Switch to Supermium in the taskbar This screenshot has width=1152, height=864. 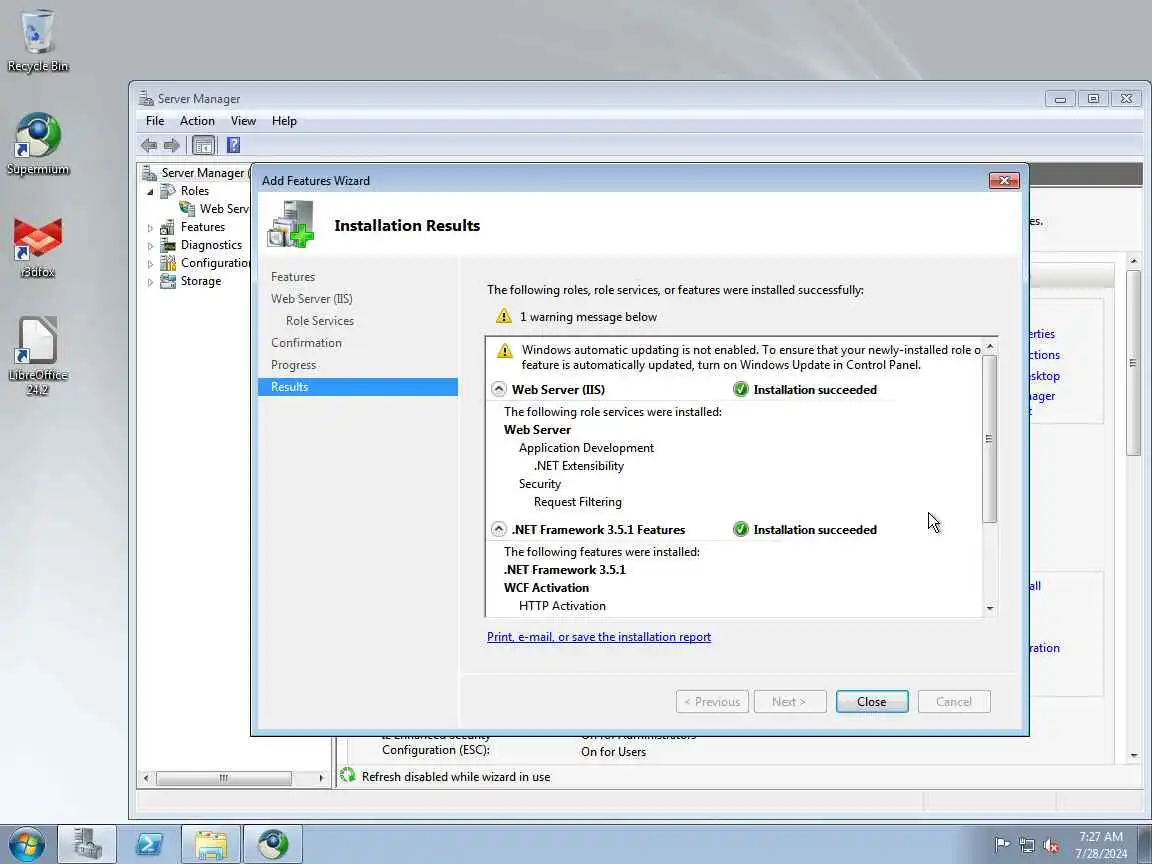coord(273,844)
